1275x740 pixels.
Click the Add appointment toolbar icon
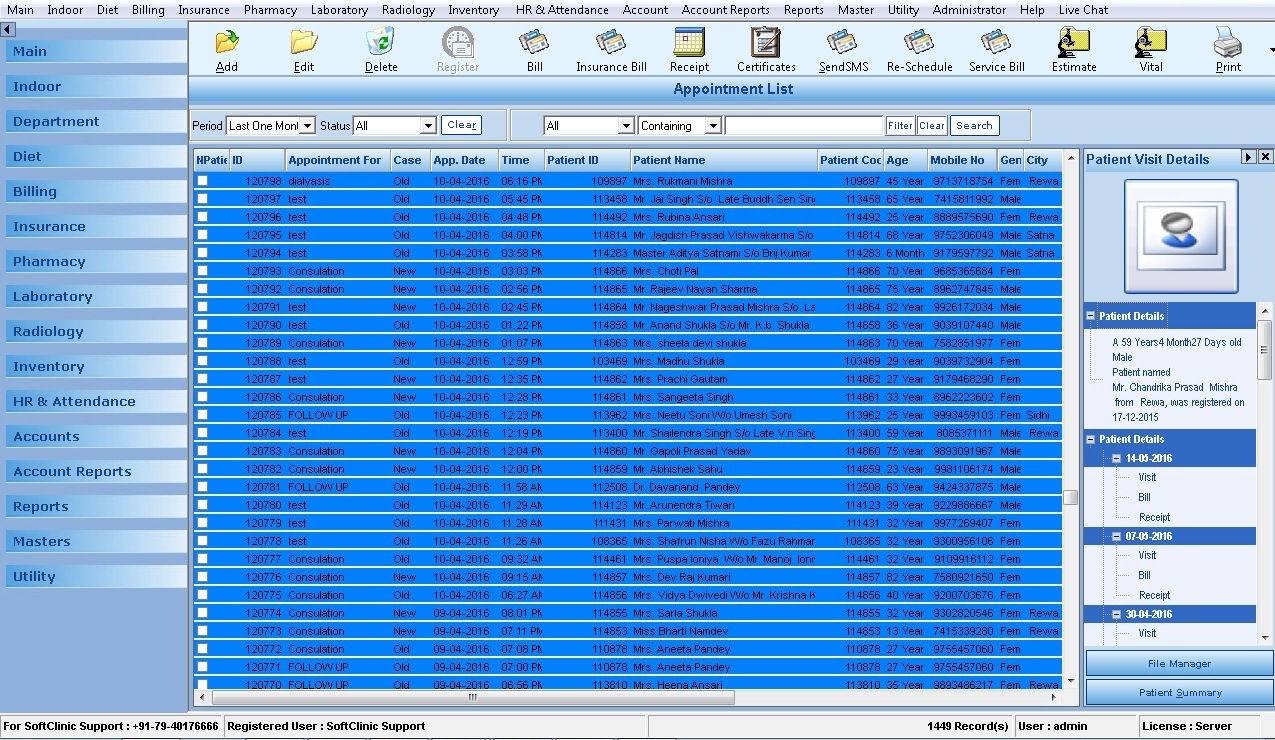(x=227, y=44)
